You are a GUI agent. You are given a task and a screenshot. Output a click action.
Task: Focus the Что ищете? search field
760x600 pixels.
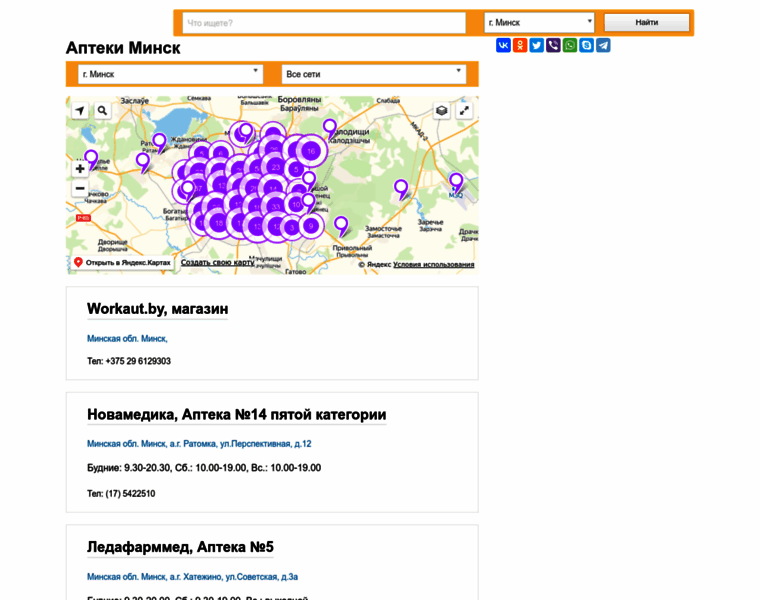click(324, 23)
